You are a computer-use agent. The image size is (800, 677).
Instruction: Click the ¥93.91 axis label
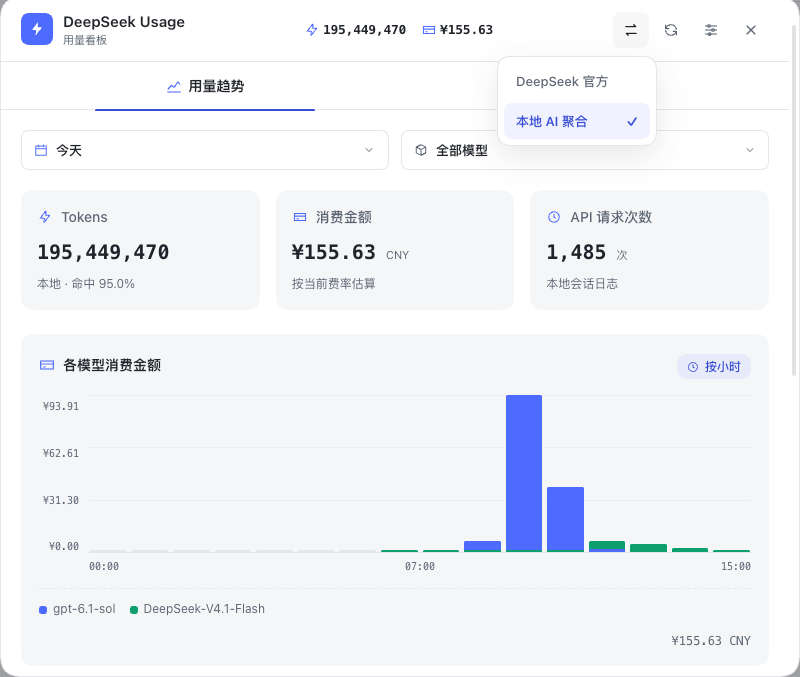coord(61,406)
